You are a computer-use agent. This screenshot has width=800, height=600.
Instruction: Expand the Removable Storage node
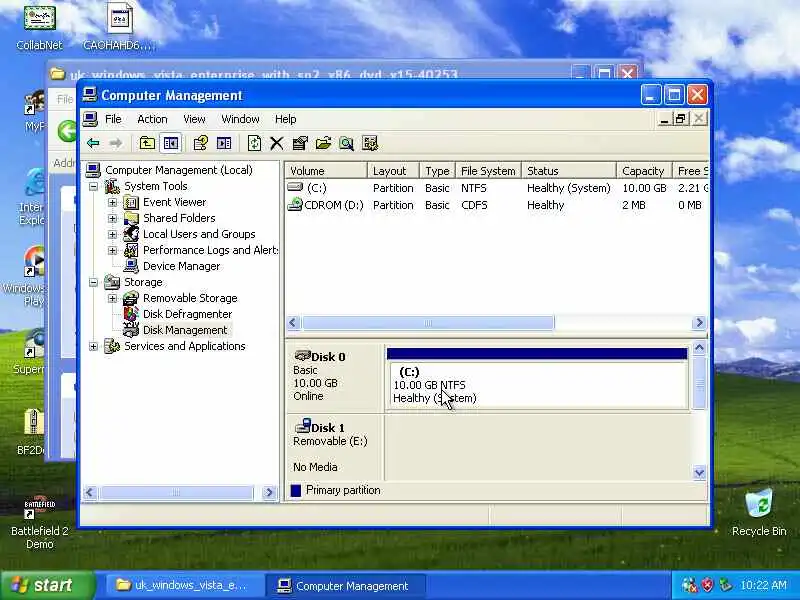pyautogui.click(x=112, y=298)
